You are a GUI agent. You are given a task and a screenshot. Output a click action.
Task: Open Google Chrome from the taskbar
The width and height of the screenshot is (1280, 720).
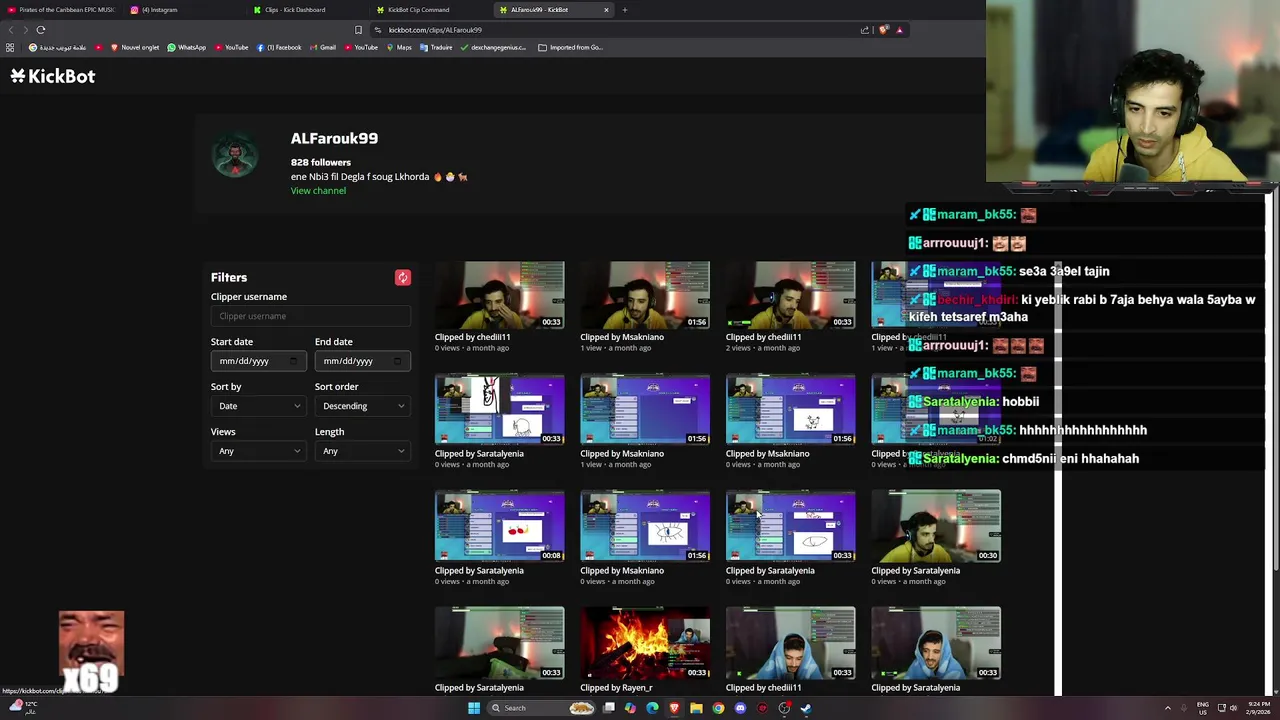[x=718, y=708]
